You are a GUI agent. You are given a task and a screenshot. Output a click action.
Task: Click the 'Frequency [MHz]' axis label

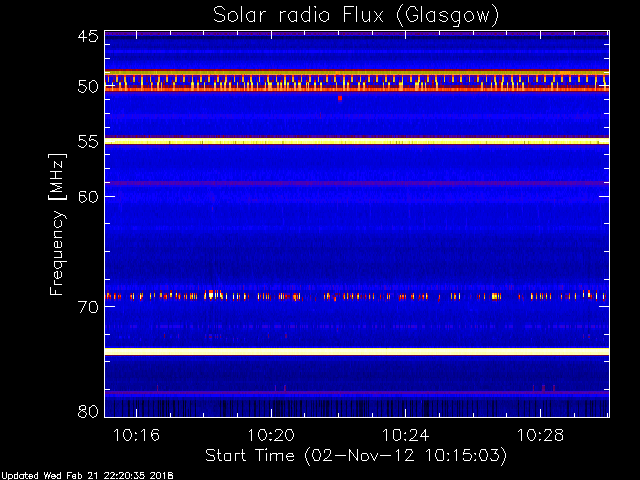[x=57, y=224]
